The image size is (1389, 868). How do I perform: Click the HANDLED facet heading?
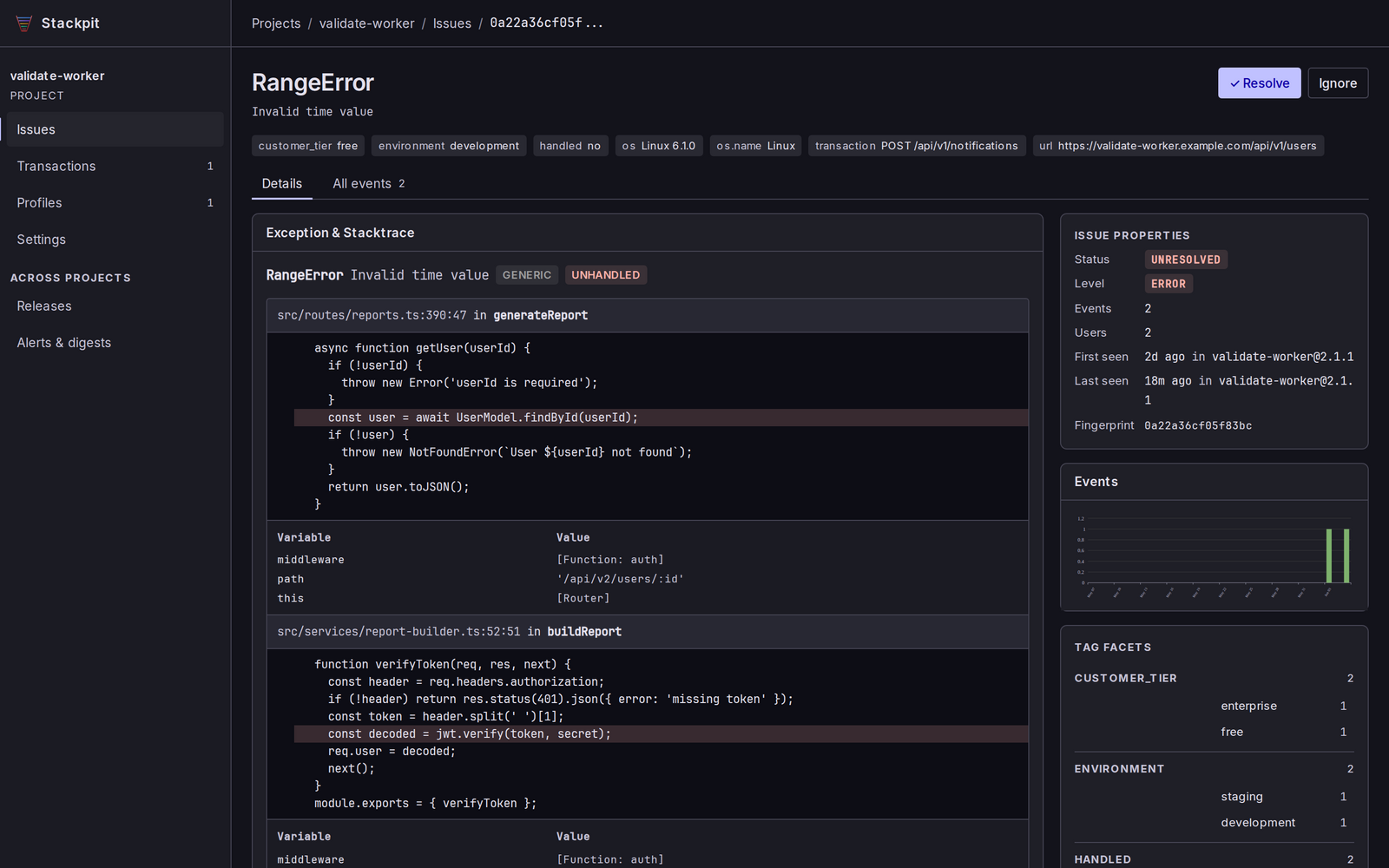point(1103,859)
